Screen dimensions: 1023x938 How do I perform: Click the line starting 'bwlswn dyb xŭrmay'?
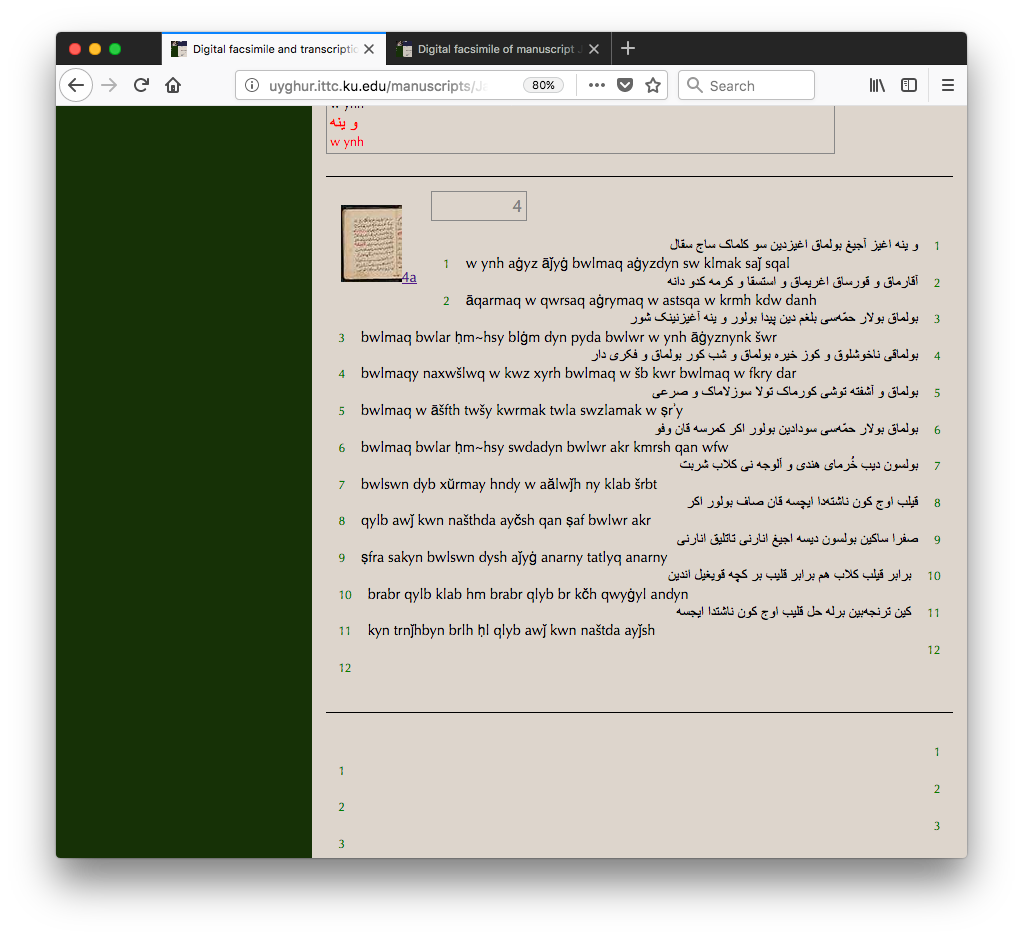(x=509, y=484)
